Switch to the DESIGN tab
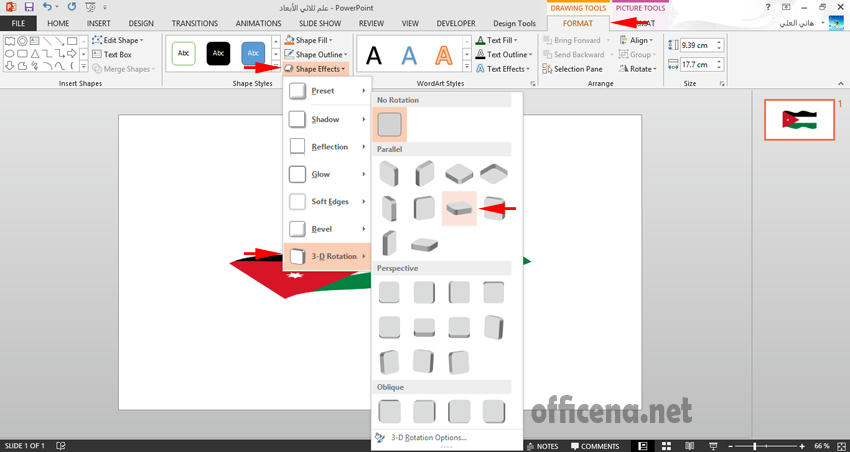This screenshot has height=452, width=850. (141, 23)
